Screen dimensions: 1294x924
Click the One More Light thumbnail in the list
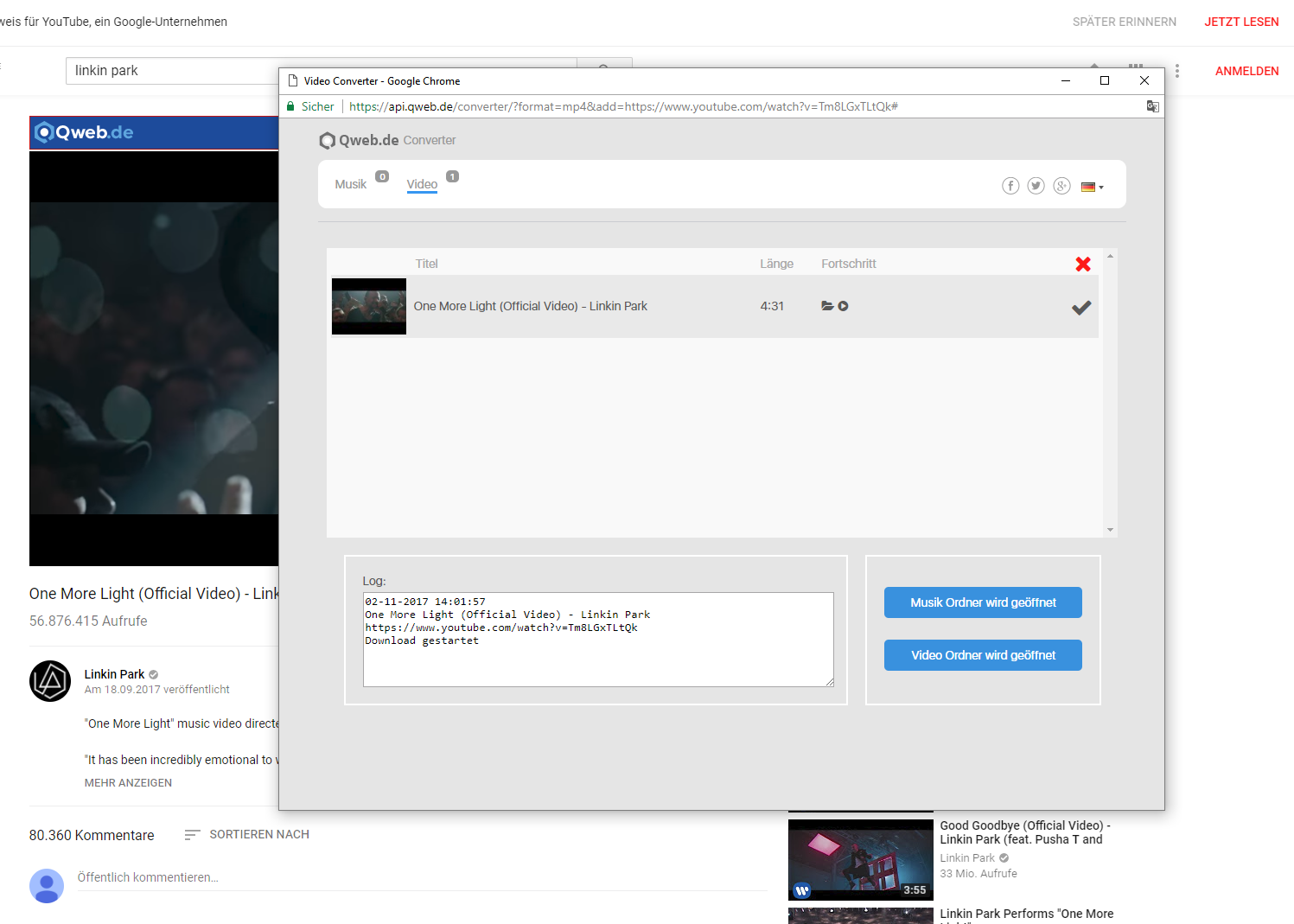[x=369, y=306]
